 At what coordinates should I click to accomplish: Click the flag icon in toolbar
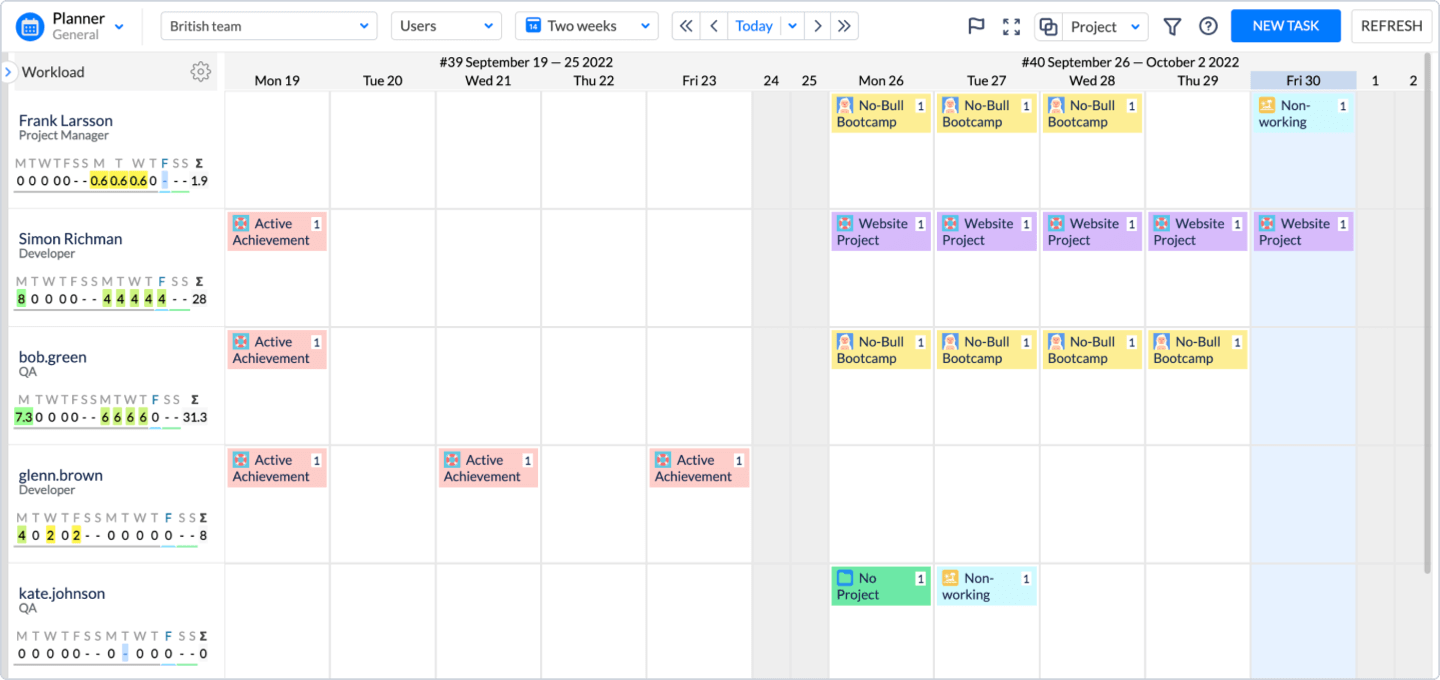[976, 26]
